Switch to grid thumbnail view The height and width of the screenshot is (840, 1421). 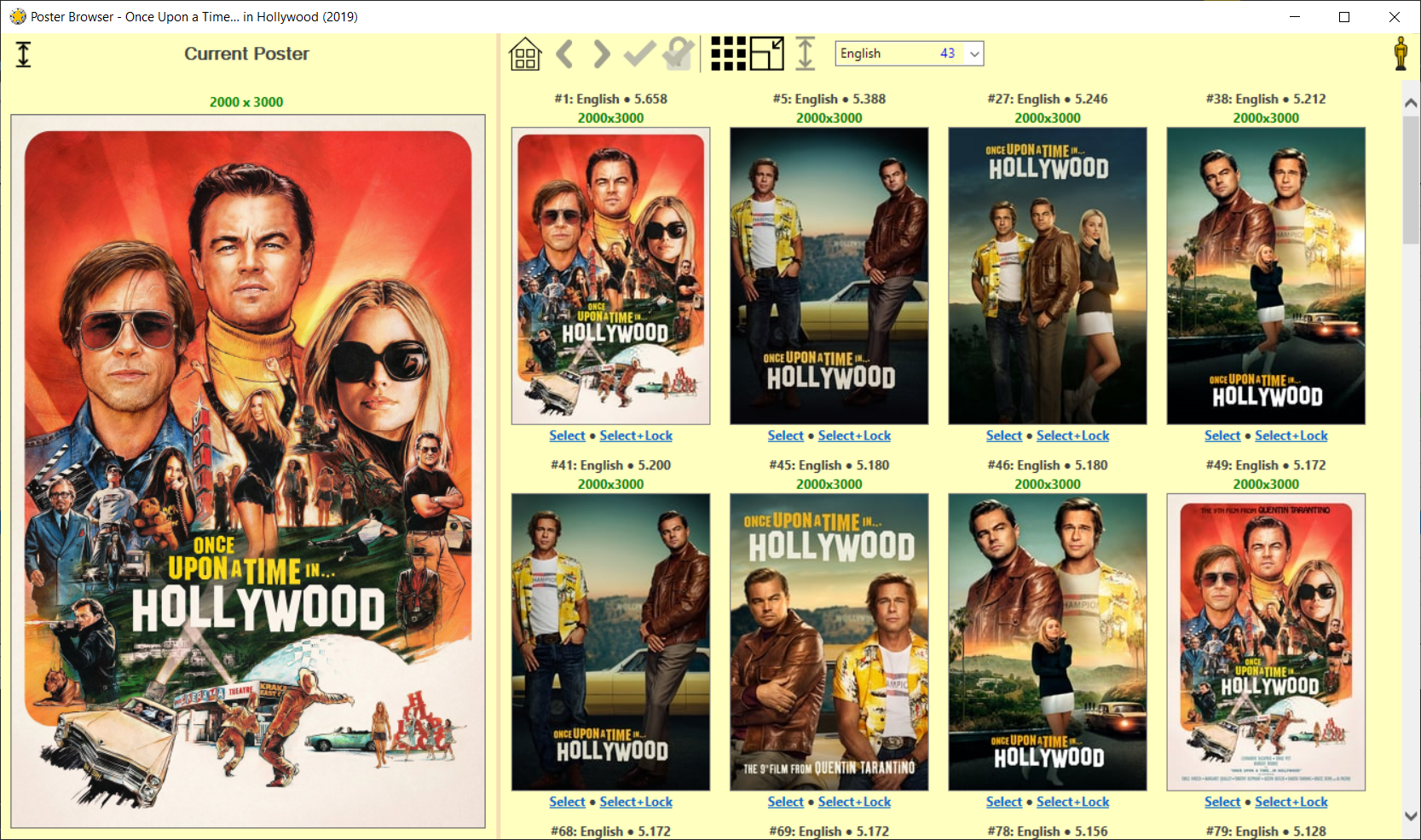(729, 54)
